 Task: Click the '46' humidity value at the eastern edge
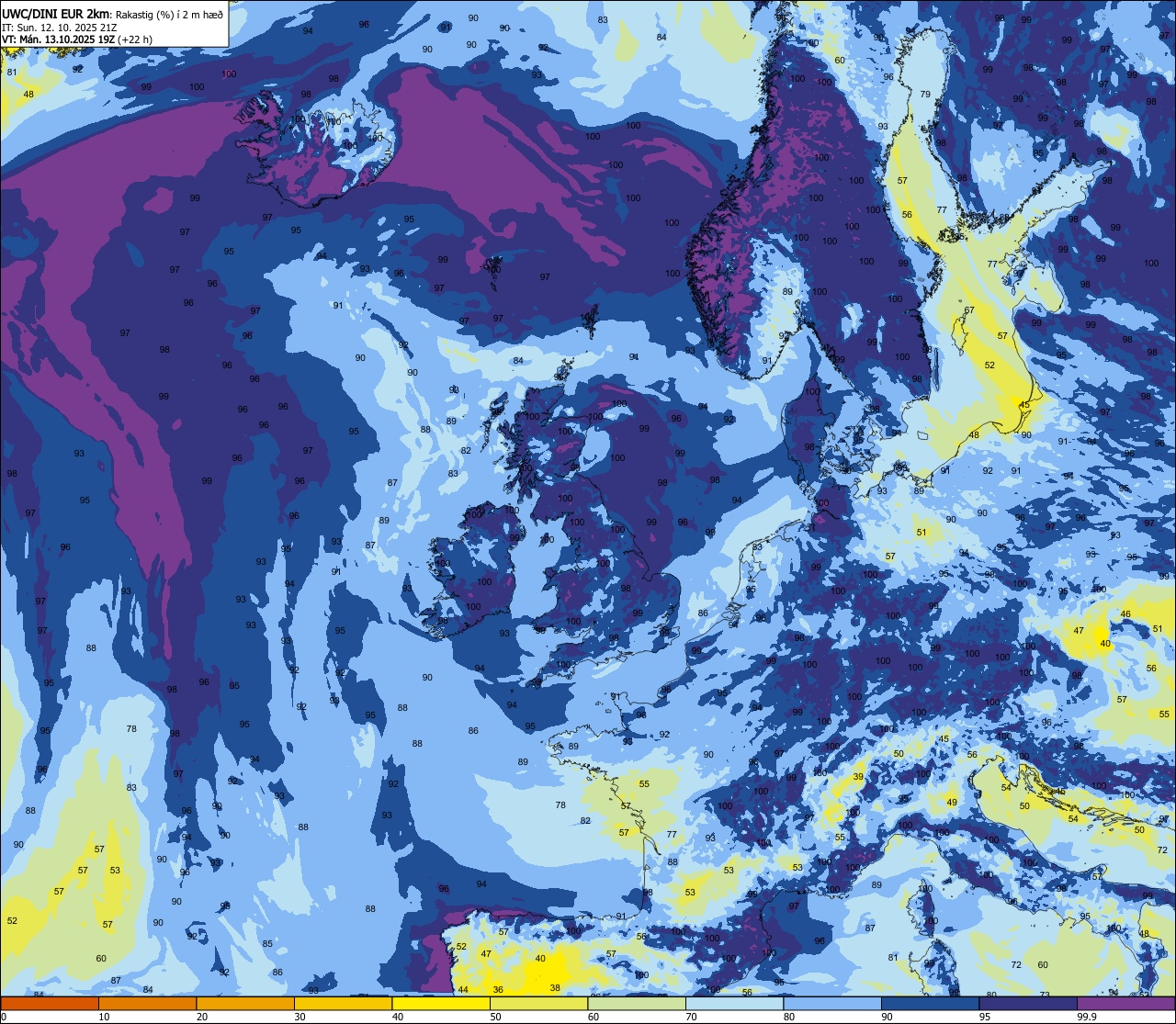pos(1125,613)
